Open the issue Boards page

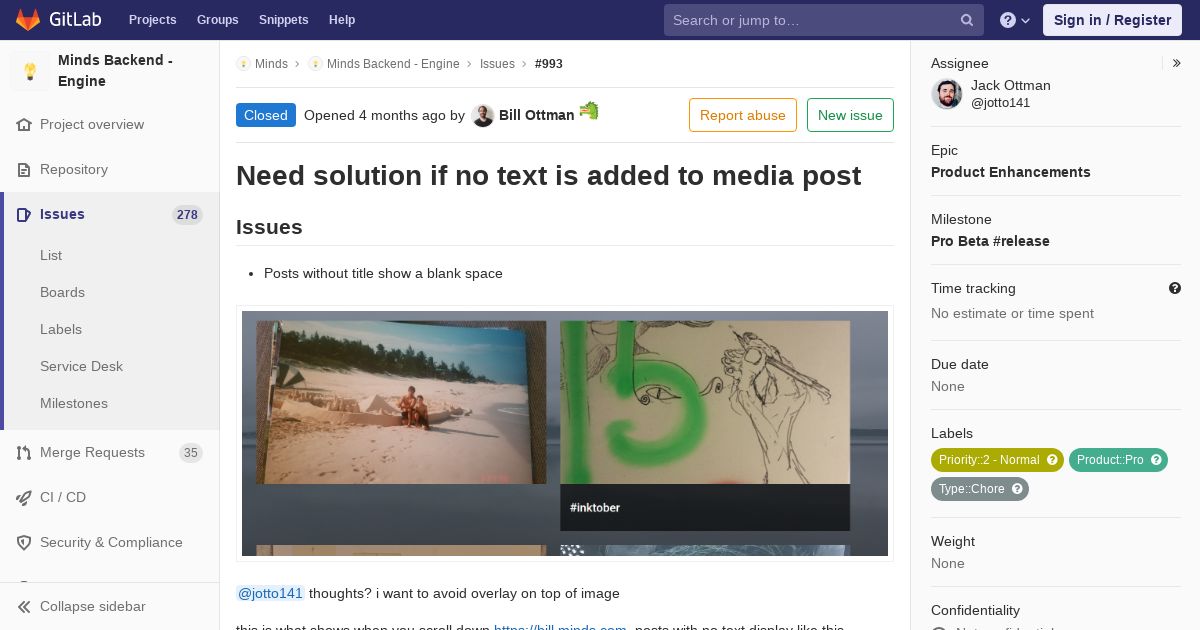[x=62, y=292]
